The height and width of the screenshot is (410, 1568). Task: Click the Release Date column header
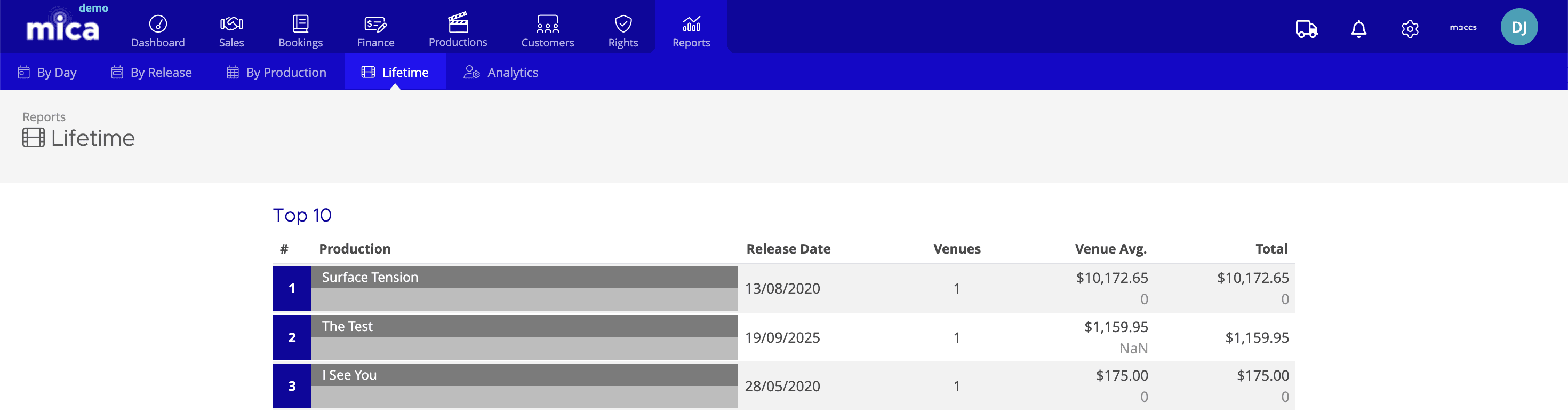pyautogui.click(x=788, y=249)
